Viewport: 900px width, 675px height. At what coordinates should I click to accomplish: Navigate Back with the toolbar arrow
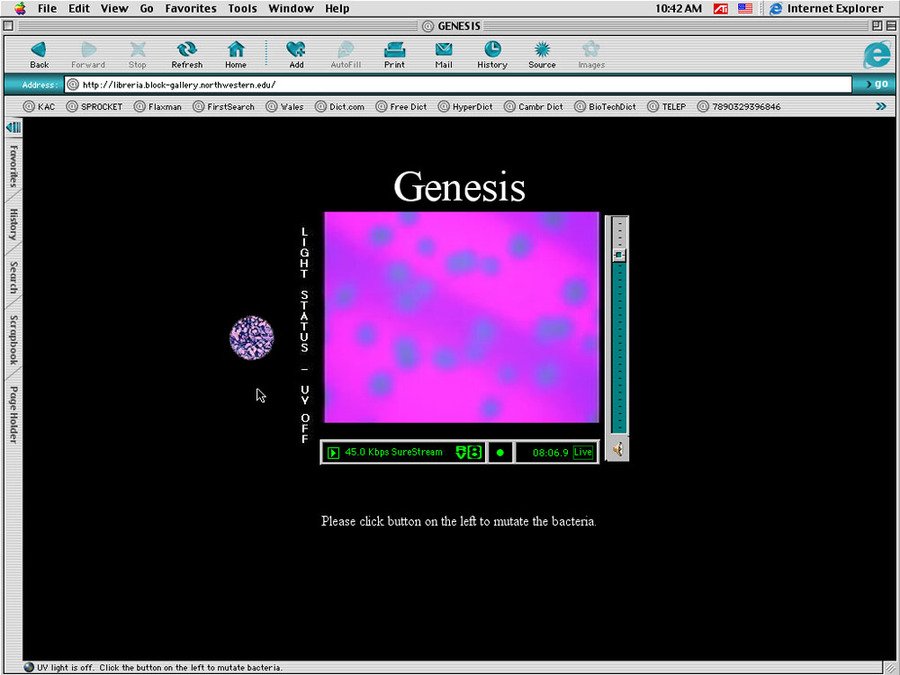coord(39,54)
